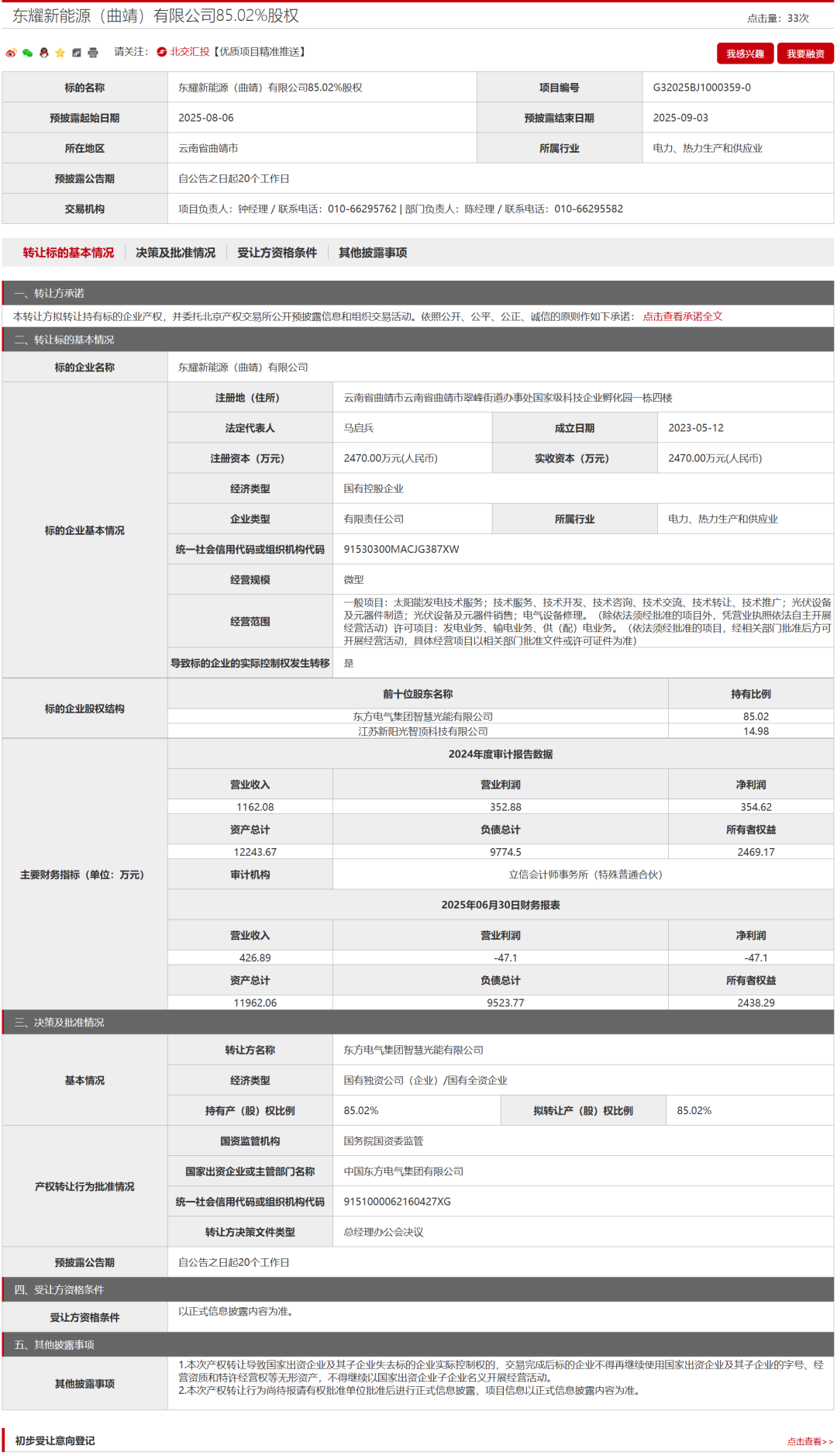The width and height of the screenshot is (837, 1456).
Task: Click legal representative 马启兵
Action: pos(359,428)
